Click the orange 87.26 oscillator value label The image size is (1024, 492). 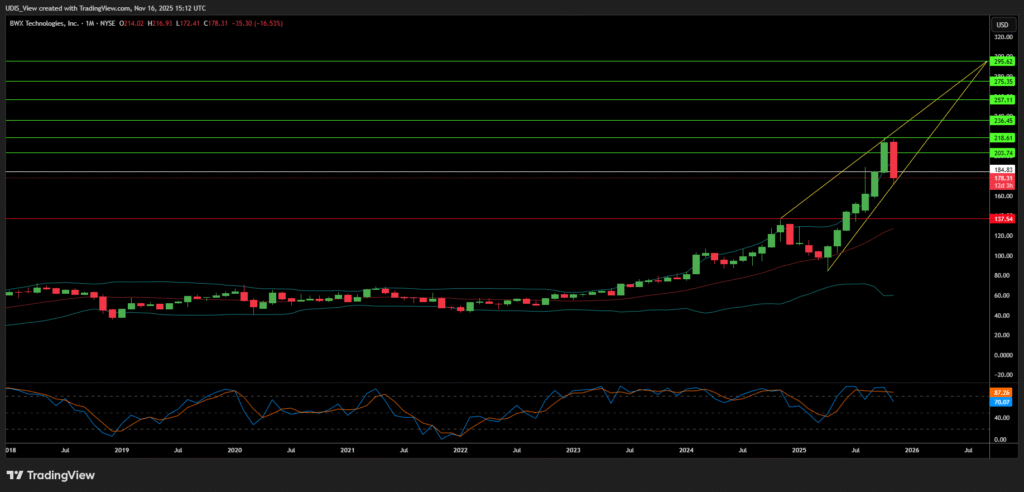[1003, 392]
